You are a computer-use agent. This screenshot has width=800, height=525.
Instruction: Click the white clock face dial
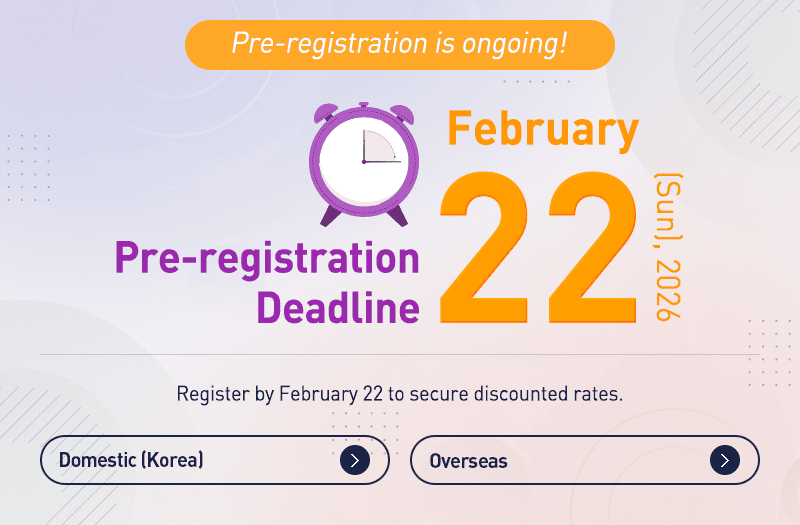click(362, 161)
